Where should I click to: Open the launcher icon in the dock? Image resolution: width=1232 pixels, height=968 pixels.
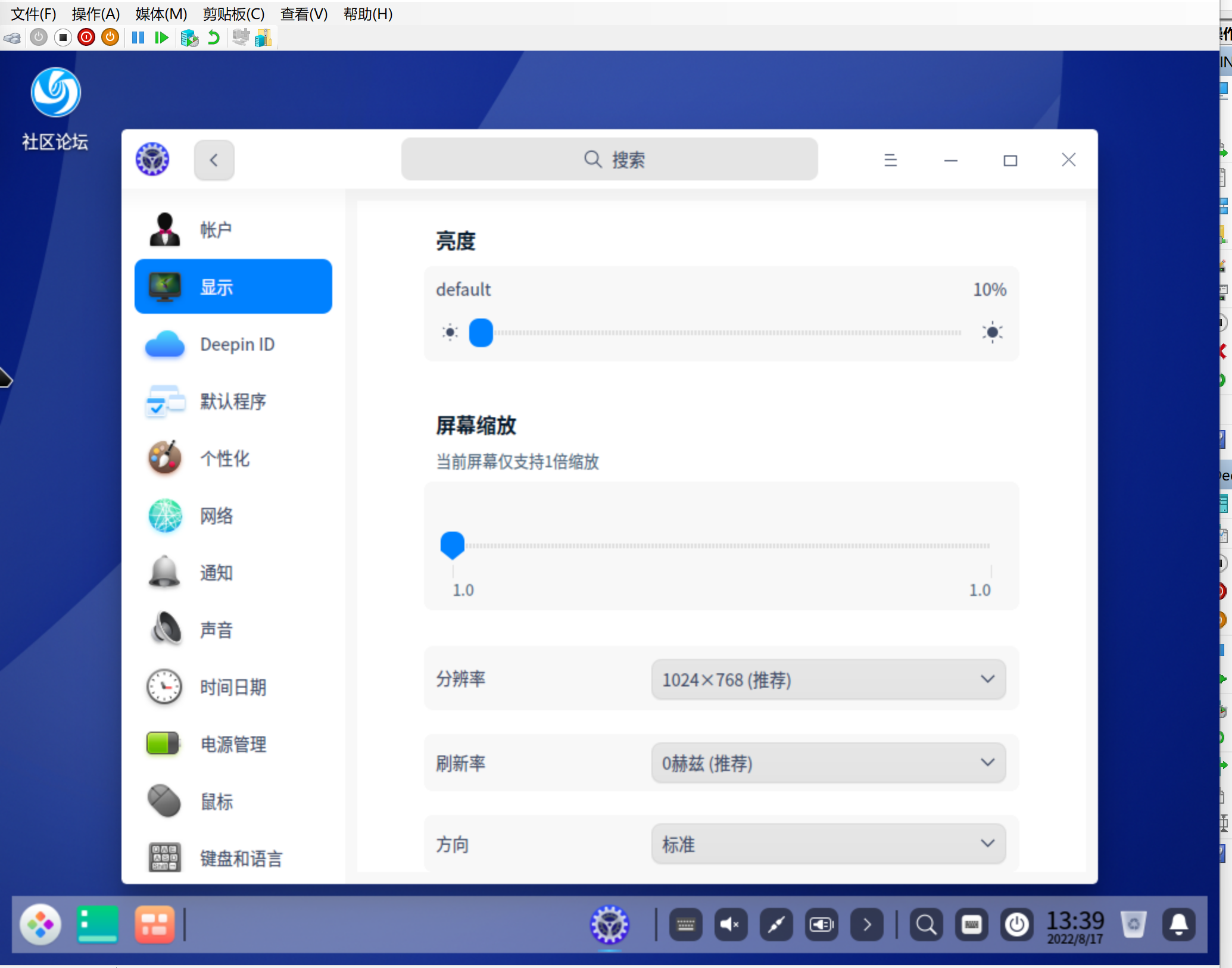[40, 925]
